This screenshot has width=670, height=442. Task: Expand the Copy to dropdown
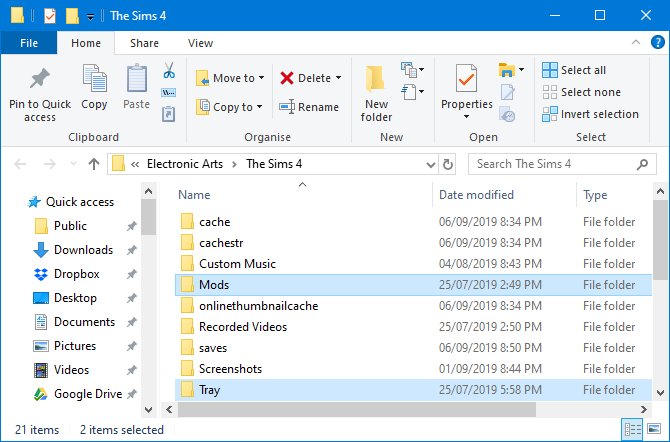[260, 107]
